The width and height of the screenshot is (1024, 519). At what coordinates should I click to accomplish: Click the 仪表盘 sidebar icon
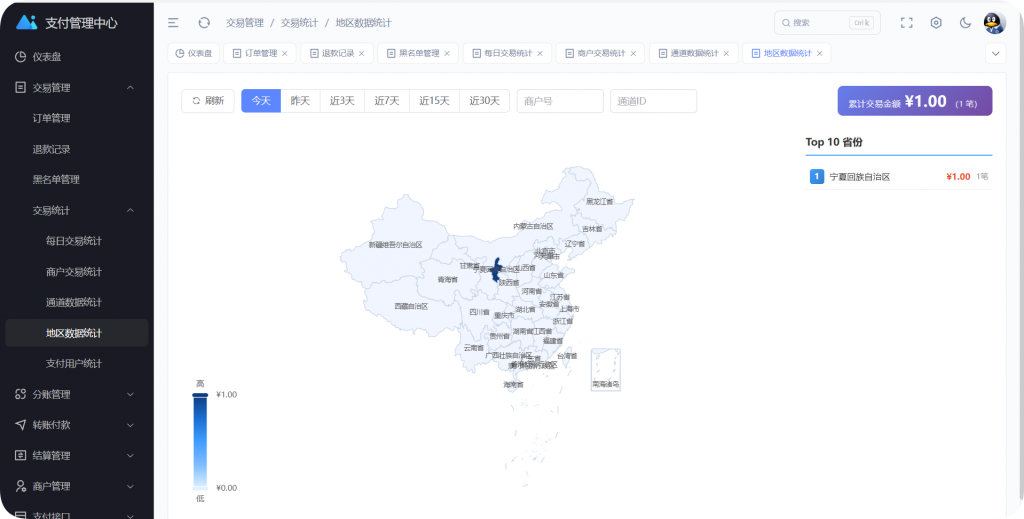coord(20,57)
